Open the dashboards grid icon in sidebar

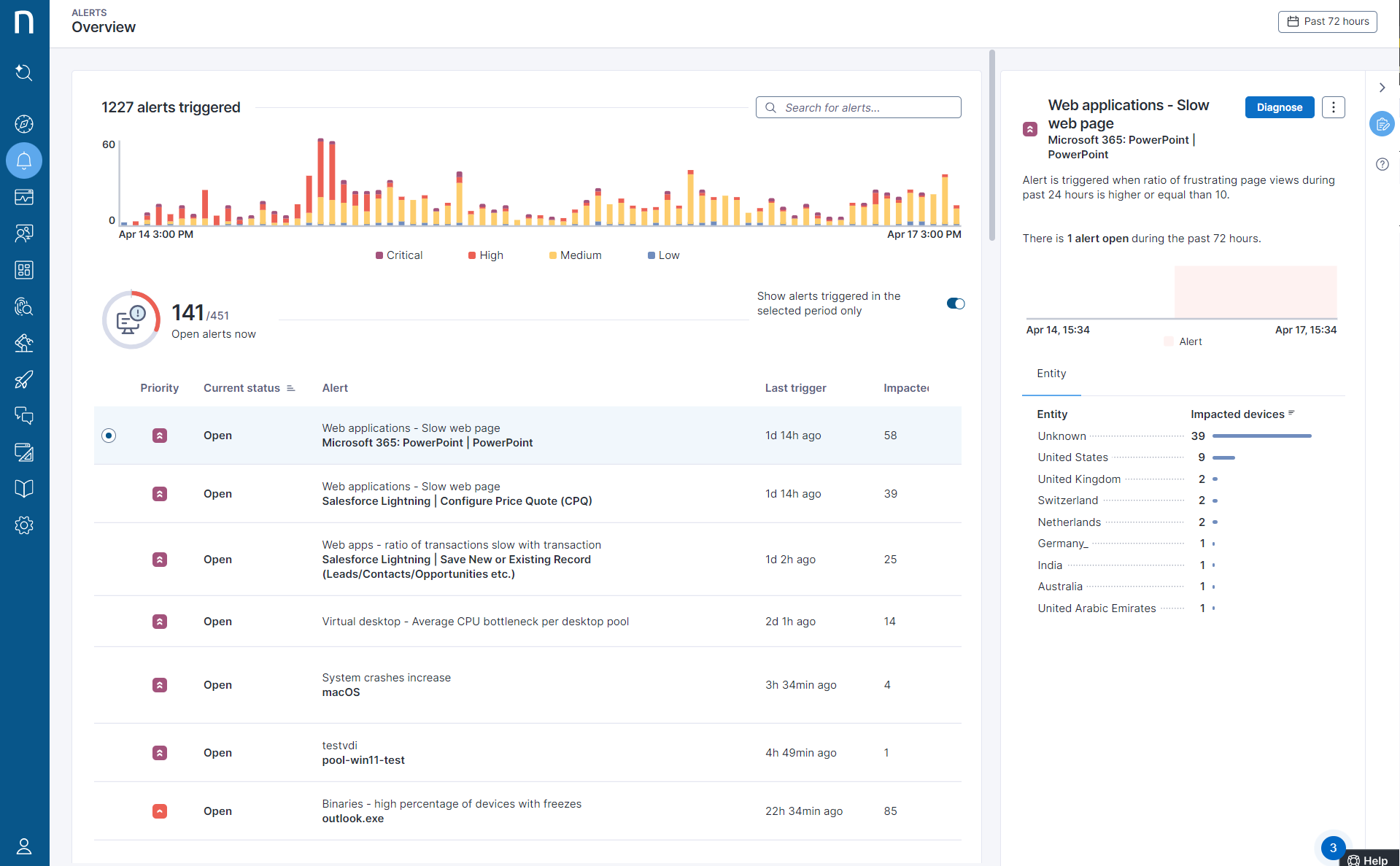pyautogui.click(x=24, y=270)
